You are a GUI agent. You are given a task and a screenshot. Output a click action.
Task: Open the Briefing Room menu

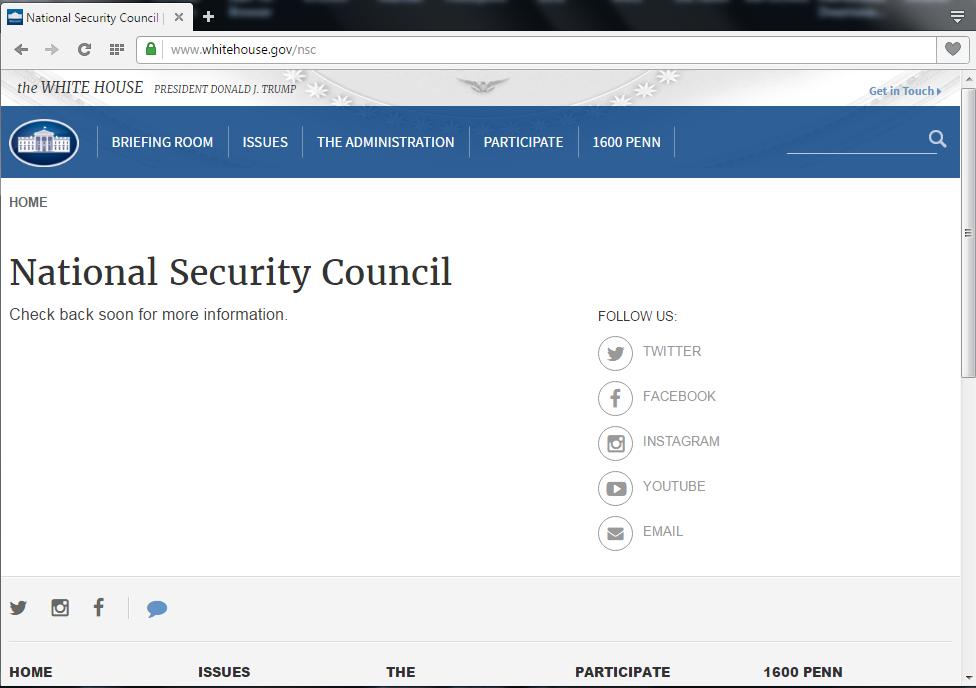click(x=162, y=142)
